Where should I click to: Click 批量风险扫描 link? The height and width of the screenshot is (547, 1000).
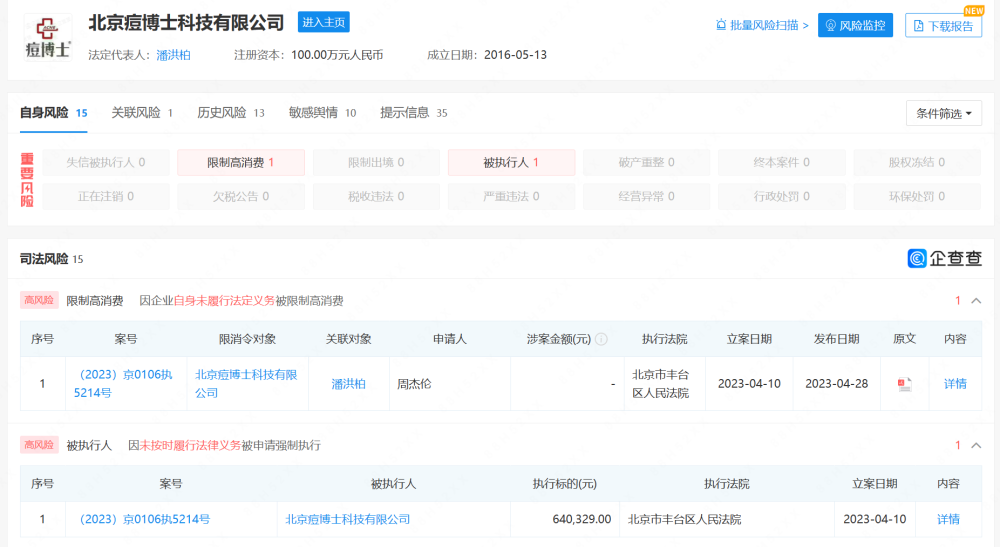click(762, 26)
